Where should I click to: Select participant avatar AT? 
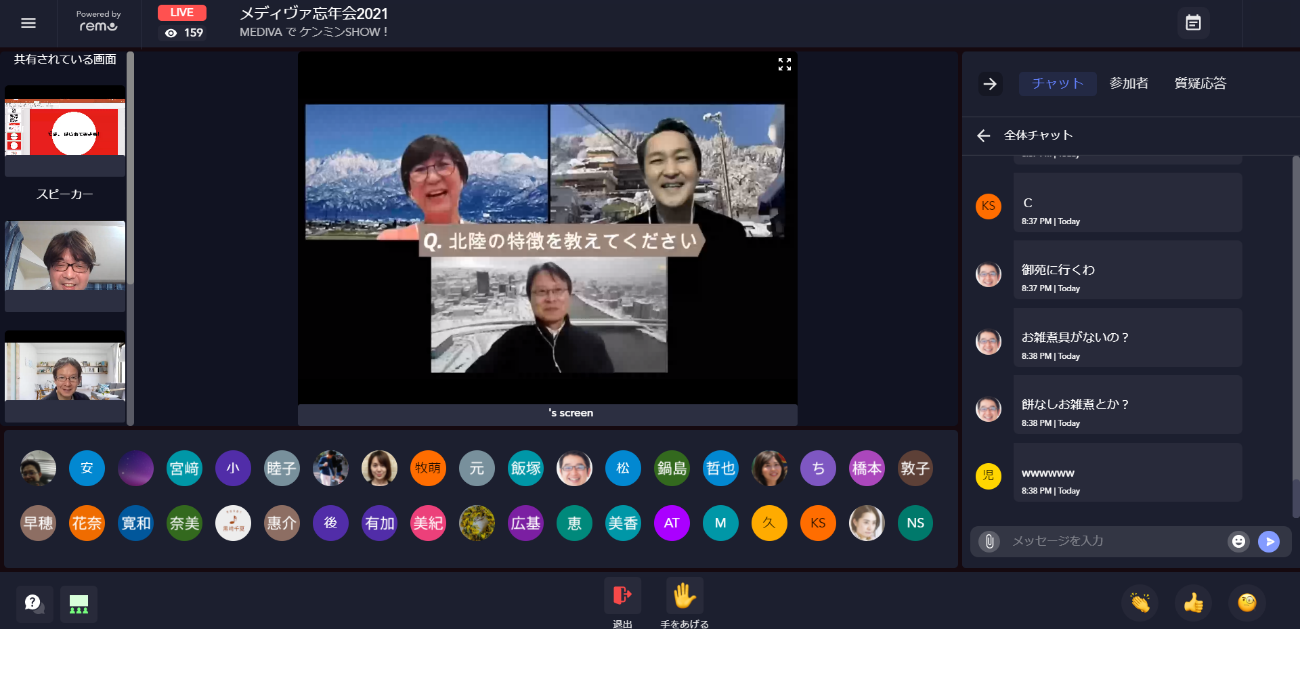(x=672, y=523)
